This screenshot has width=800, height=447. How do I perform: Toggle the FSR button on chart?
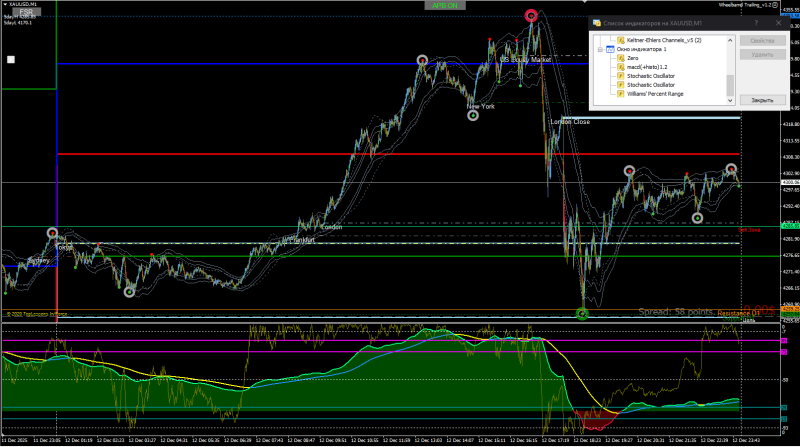tap(26, 12)
